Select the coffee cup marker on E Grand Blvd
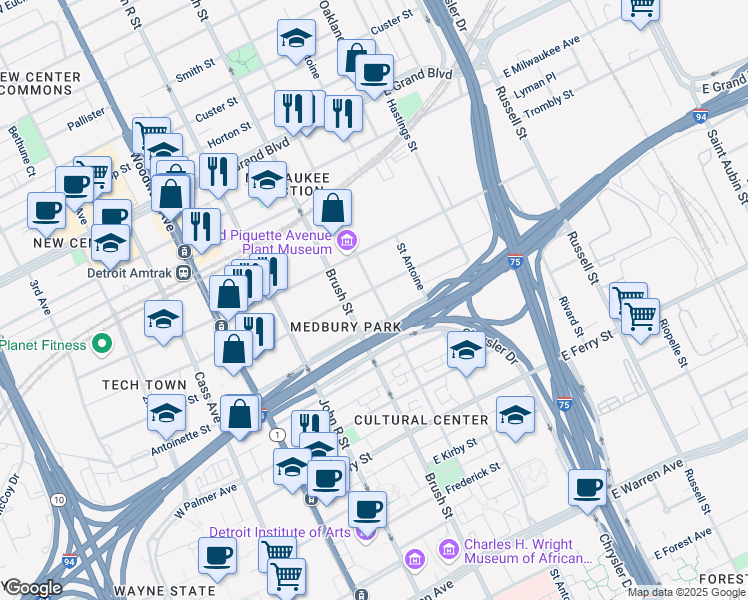 coord(374,74)
